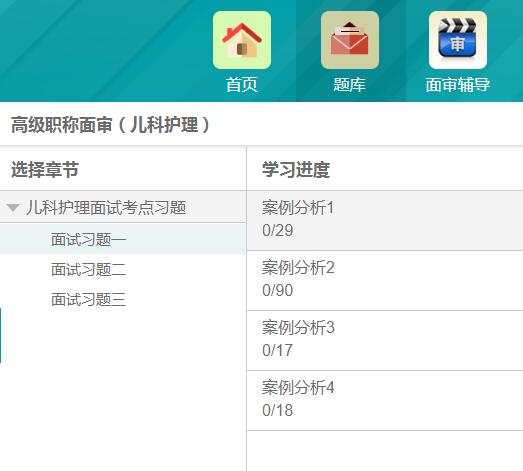Click the 题库 text label

coord(350,85)
